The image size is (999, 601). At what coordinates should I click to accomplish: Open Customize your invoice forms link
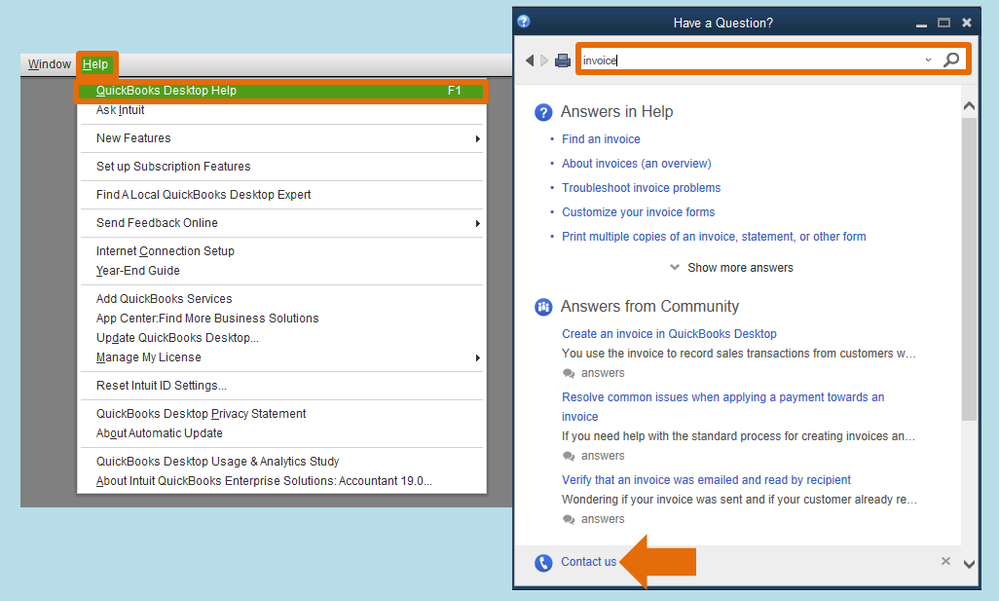click(x=638, y=212)
